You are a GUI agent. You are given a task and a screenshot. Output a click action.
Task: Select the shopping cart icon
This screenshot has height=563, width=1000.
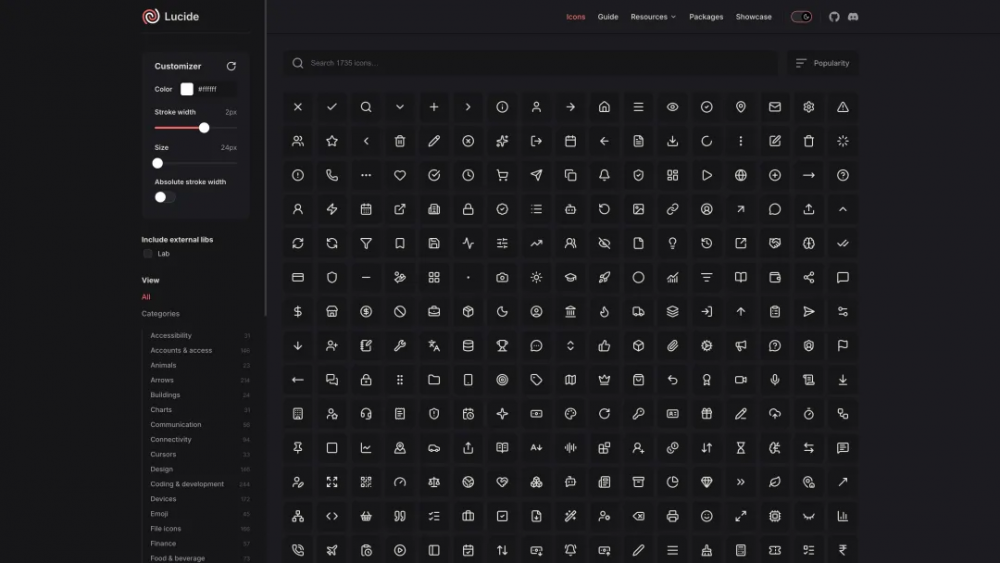[x=502, y=175]
